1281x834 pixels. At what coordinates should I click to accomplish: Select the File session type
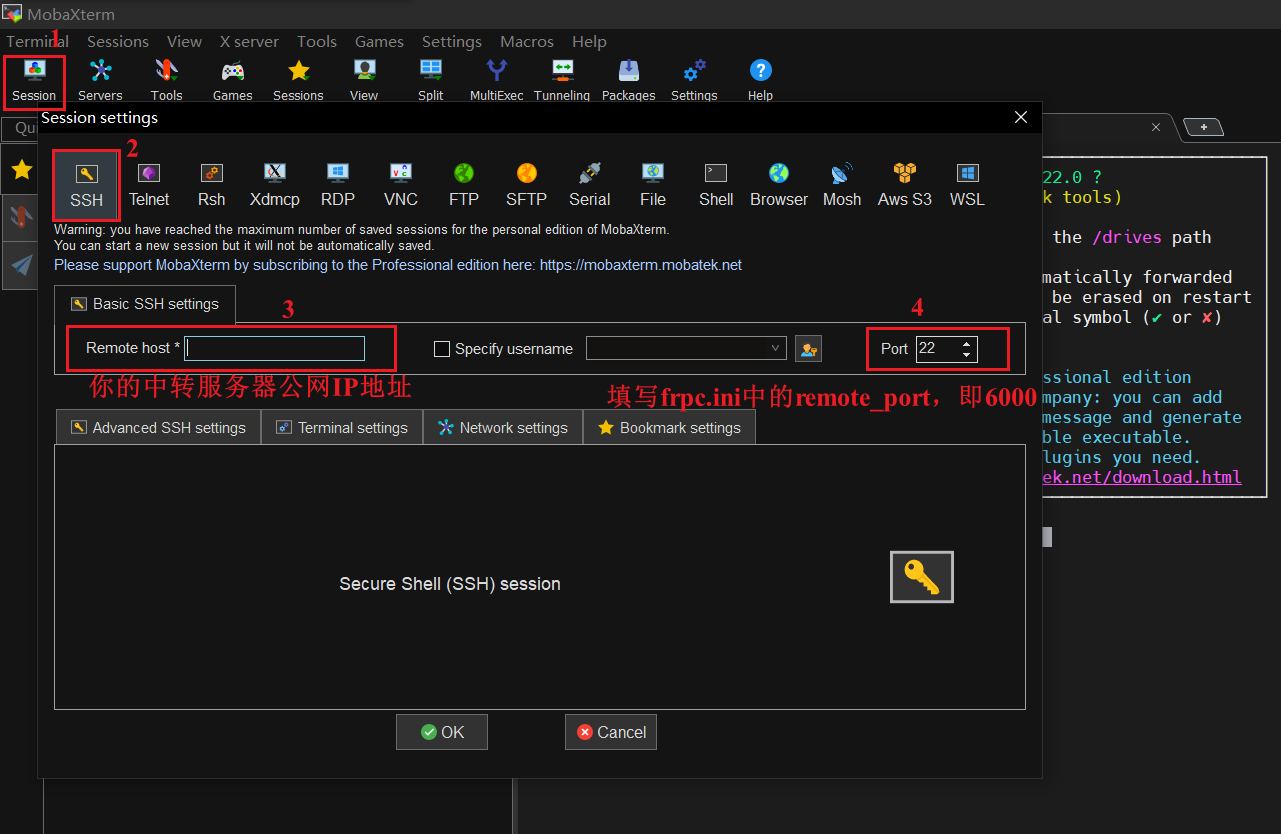[653, 185]
